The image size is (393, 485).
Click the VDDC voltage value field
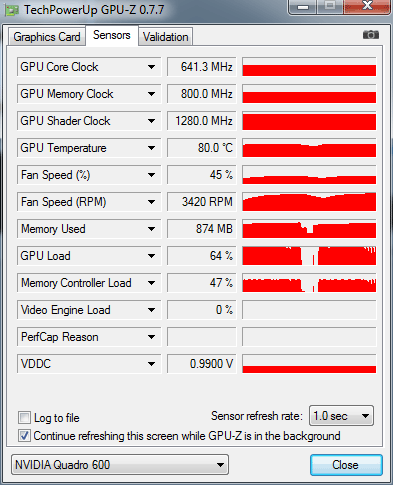[202, 364]
